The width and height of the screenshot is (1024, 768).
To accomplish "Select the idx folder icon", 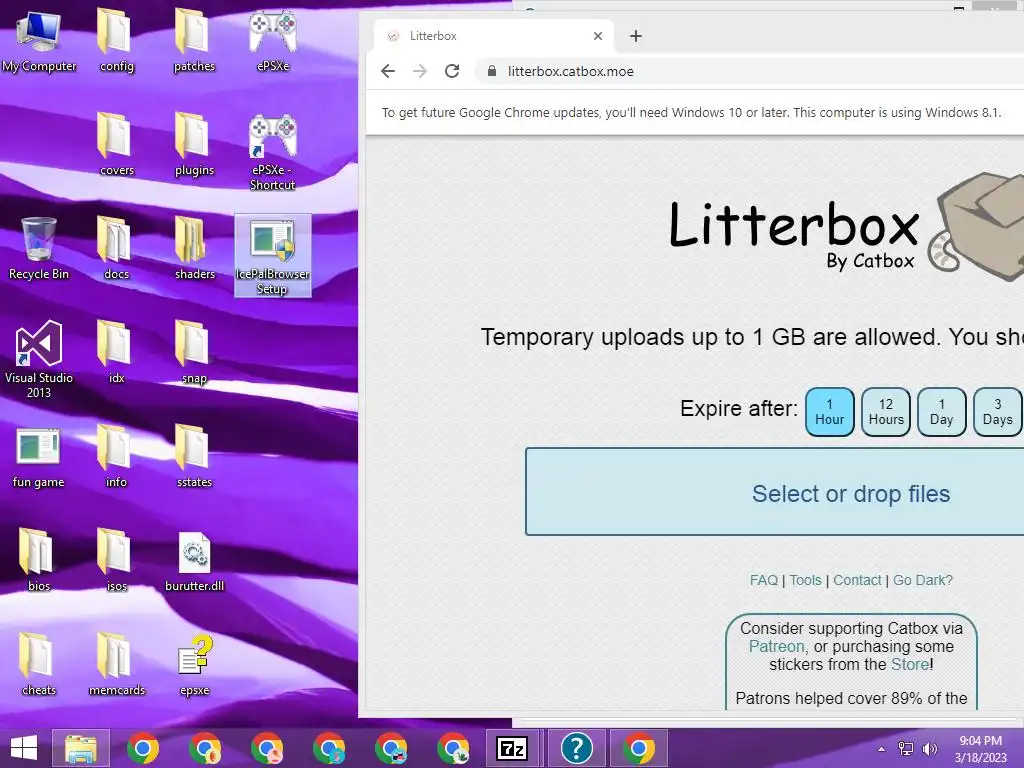I will pyautogui.click(x=116, y=351).
